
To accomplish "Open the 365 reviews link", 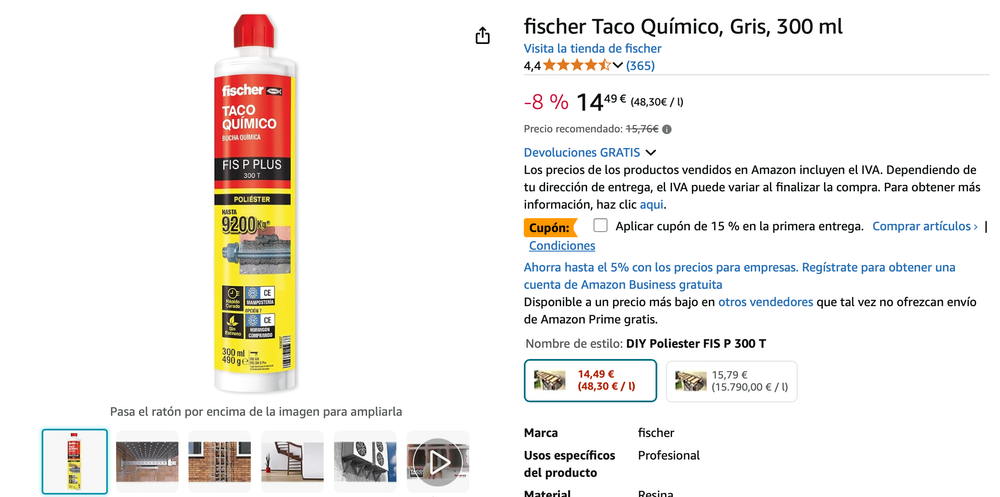I will [640, 66].
